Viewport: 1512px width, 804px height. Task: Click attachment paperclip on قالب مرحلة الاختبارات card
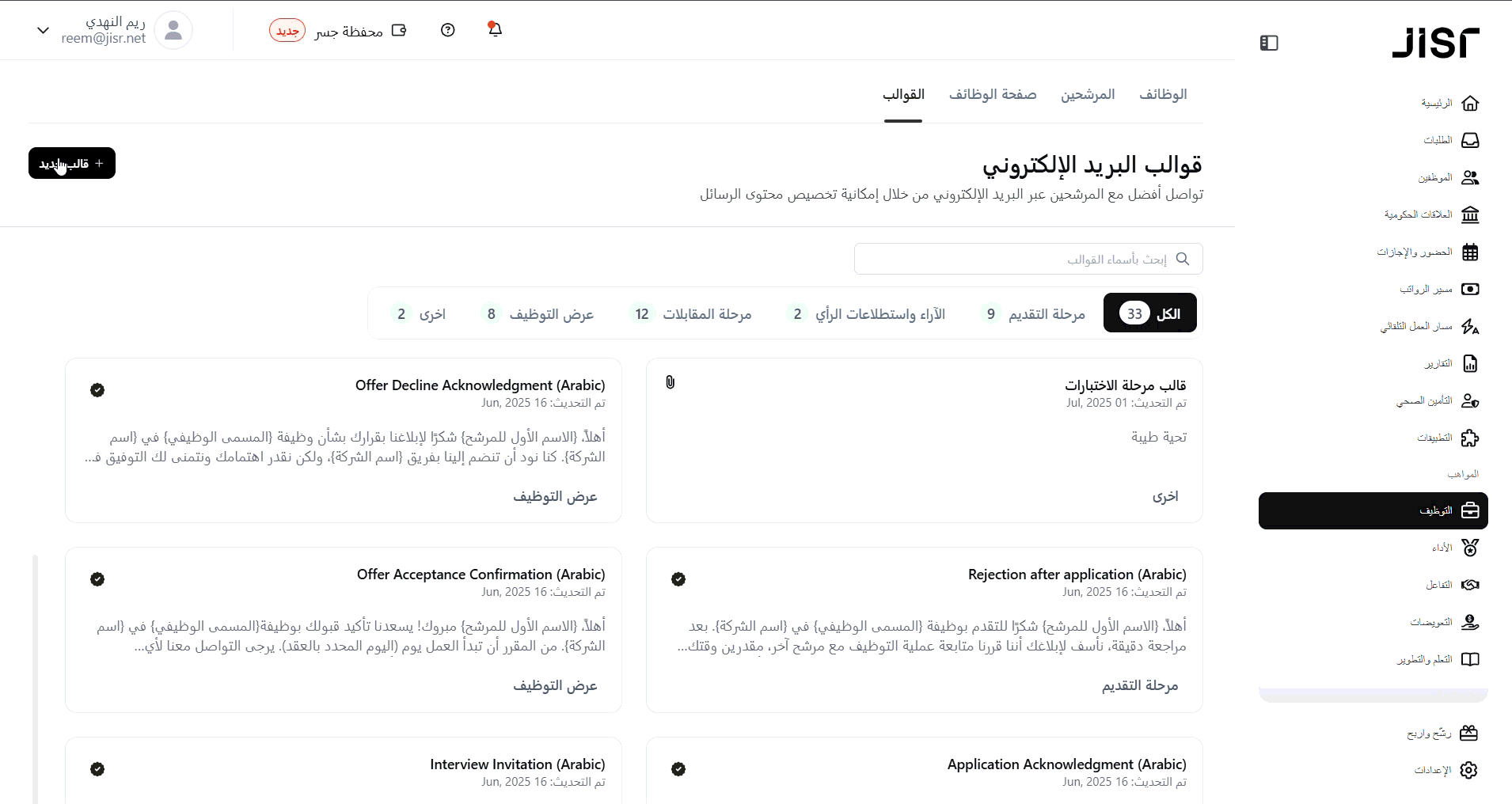click(x=671, y=383)
